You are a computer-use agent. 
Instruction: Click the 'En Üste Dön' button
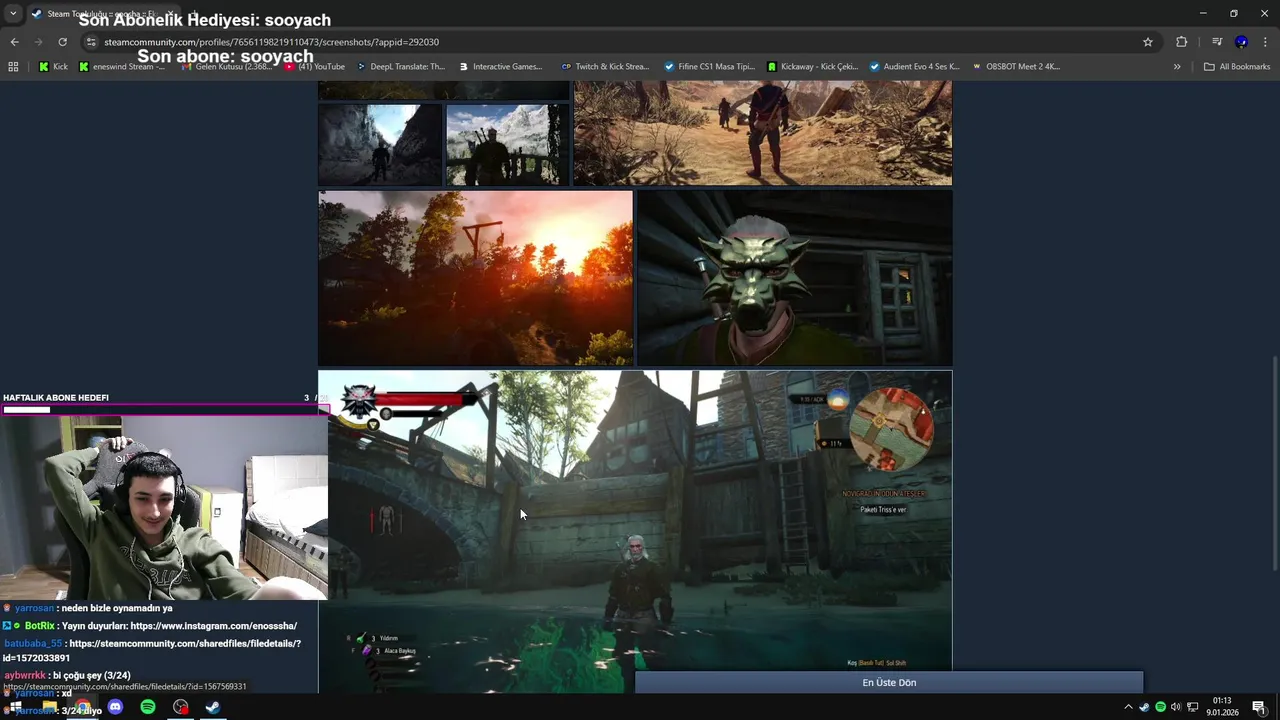click(889, 682)
